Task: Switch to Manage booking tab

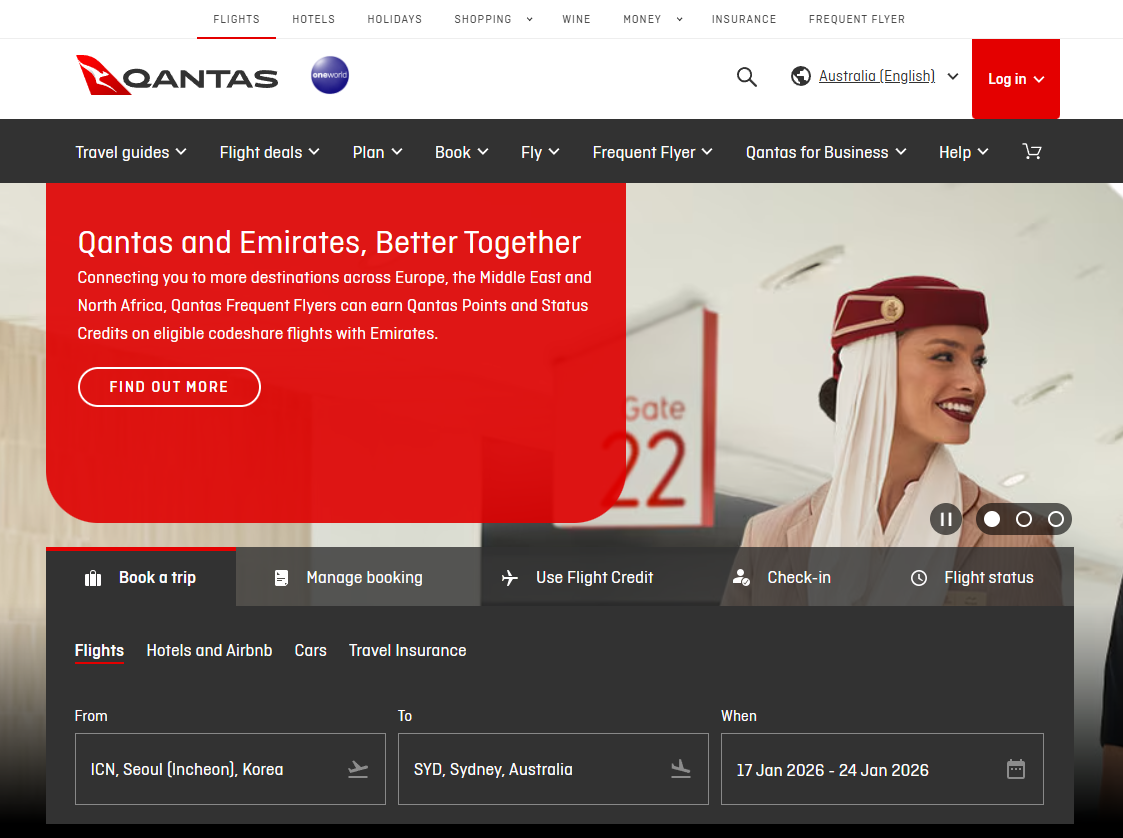Action: 358,577
